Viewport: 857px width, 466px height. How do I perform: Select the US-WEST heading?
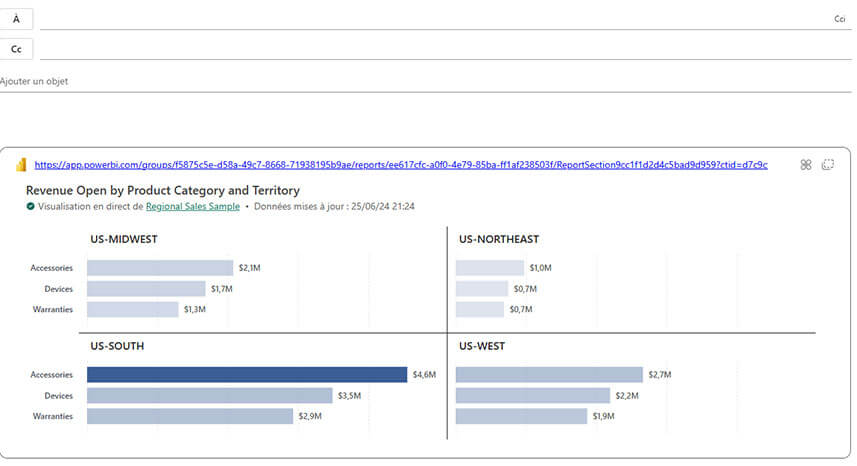tap(482, 346)
